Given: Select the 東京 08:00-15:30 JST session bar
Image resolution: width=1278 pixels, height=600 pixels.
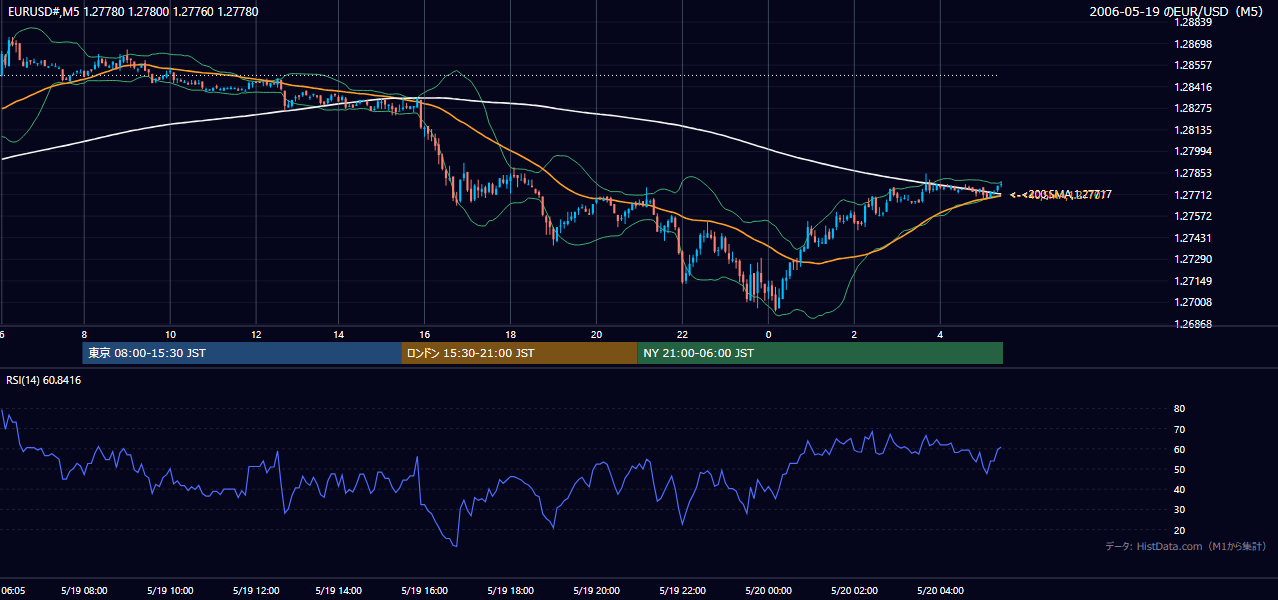Looking at the screenshot, I should [x=241, y=353].
